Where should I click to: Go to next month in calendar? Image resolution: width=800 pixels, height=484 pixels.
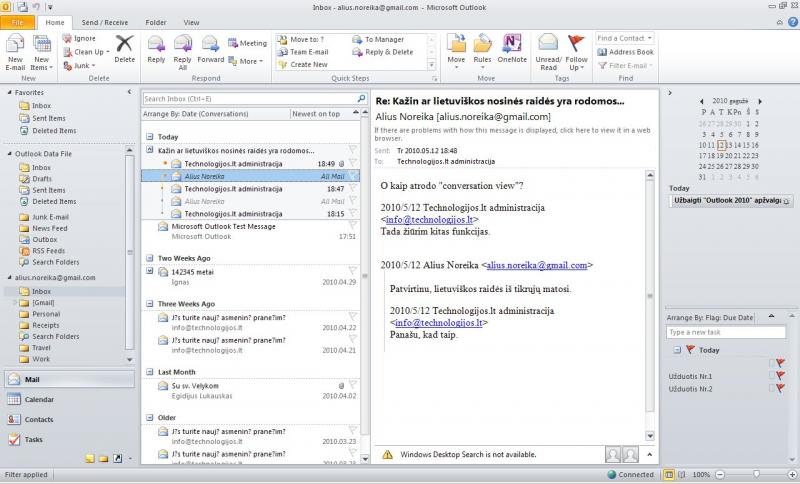tap(760, 101)
